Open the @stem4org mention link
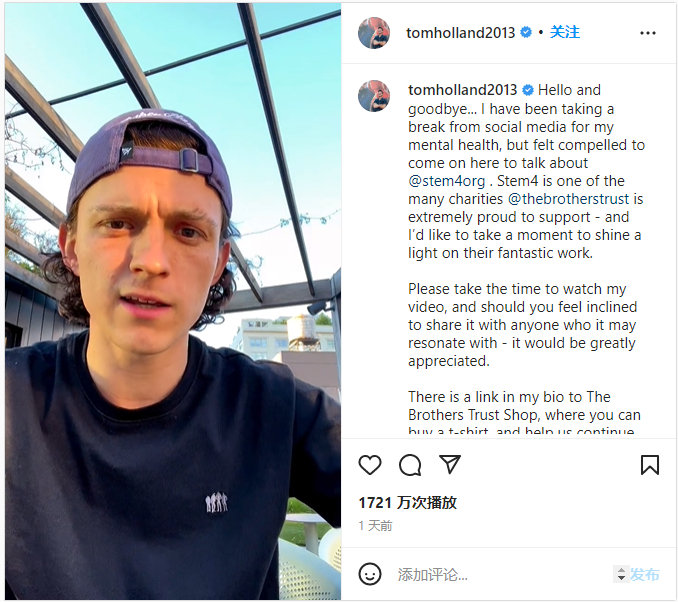Screen dimensions: 678x602 tap(447, 181)
